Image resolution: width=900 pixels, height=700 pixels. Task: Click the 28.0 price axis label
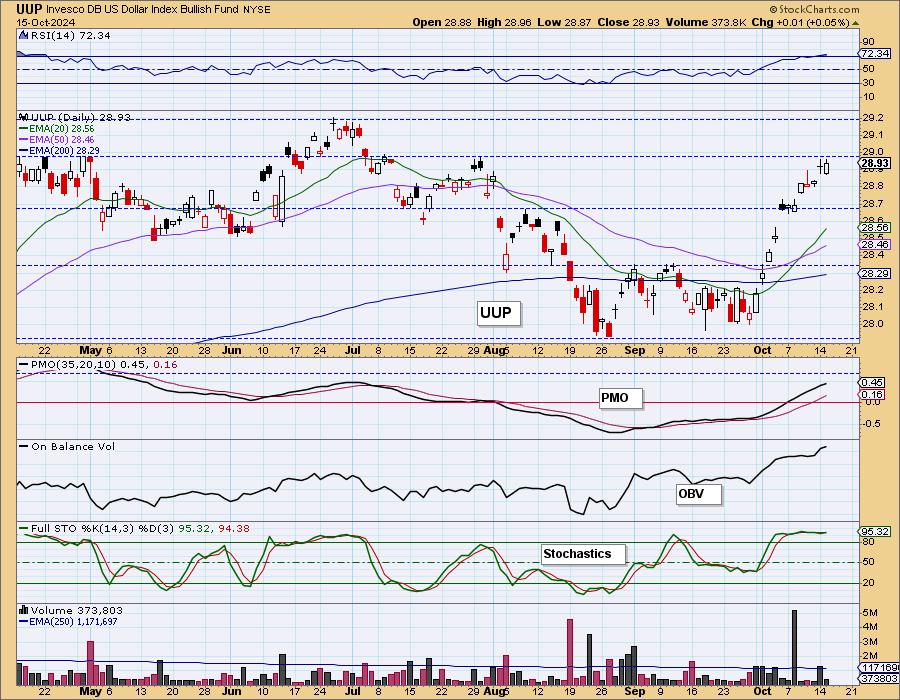(873, 324)
